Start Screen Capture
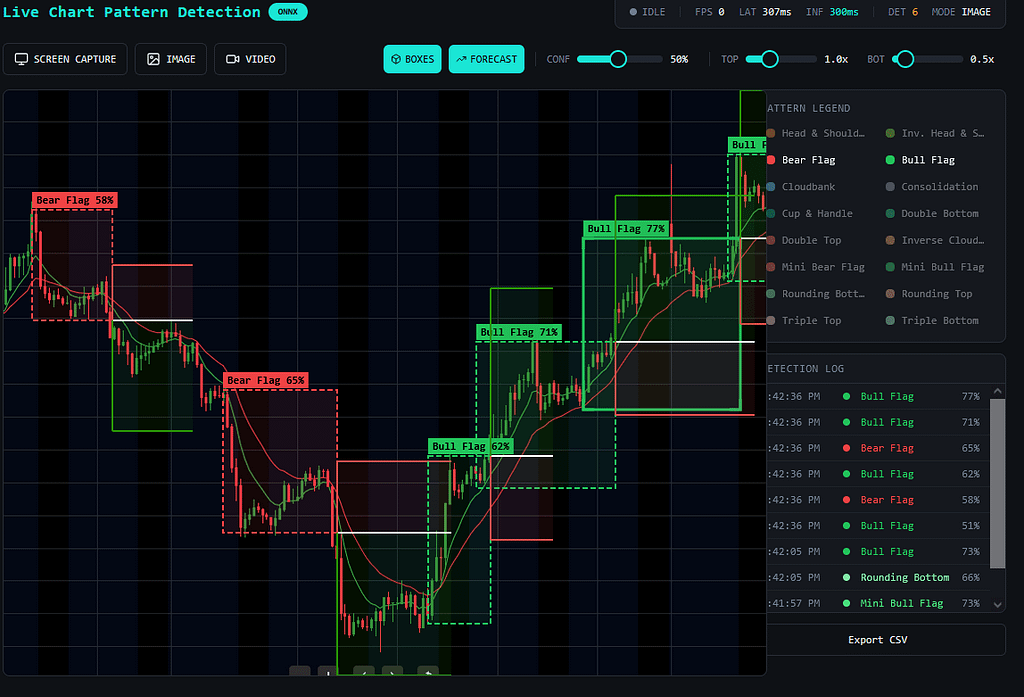The image size is (1024, 697). [65, 59]
